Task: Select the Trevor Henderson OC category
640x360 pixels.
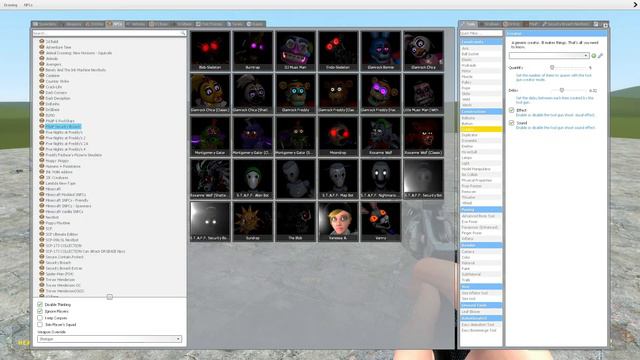Action: point(63,285)
